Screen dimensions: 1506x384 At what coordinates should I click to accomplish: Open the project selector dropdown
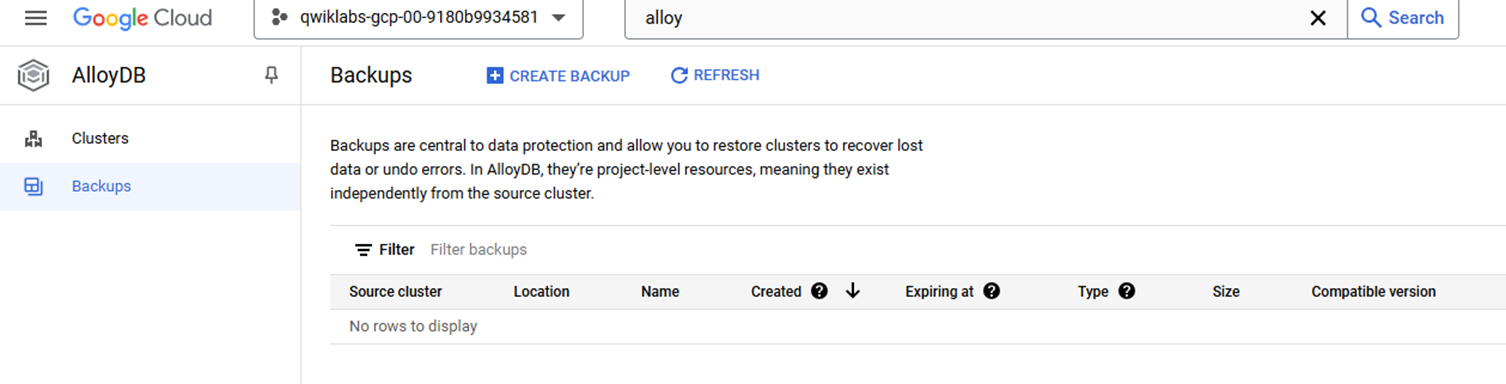[418, 18]
